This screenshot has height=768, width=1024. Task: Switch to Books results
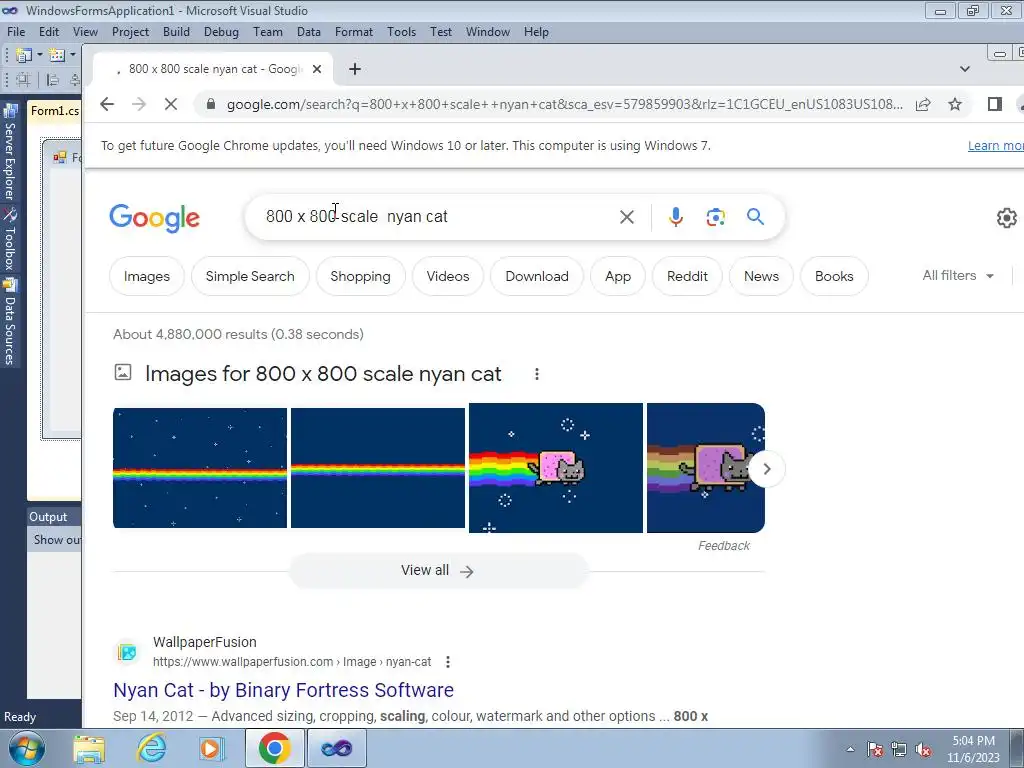834,276
